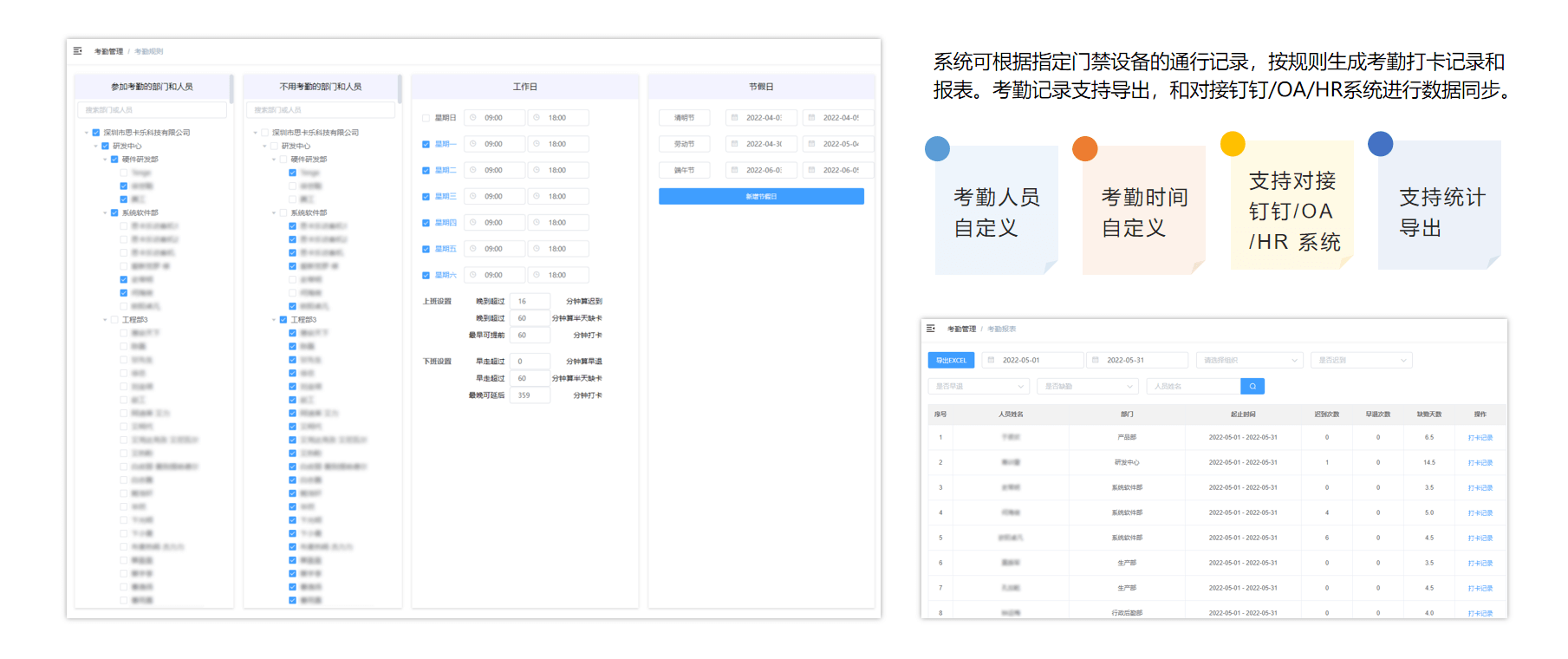Click the blue search magnifier button
The image size is (1568, 659).
(x=1252, y=386)
